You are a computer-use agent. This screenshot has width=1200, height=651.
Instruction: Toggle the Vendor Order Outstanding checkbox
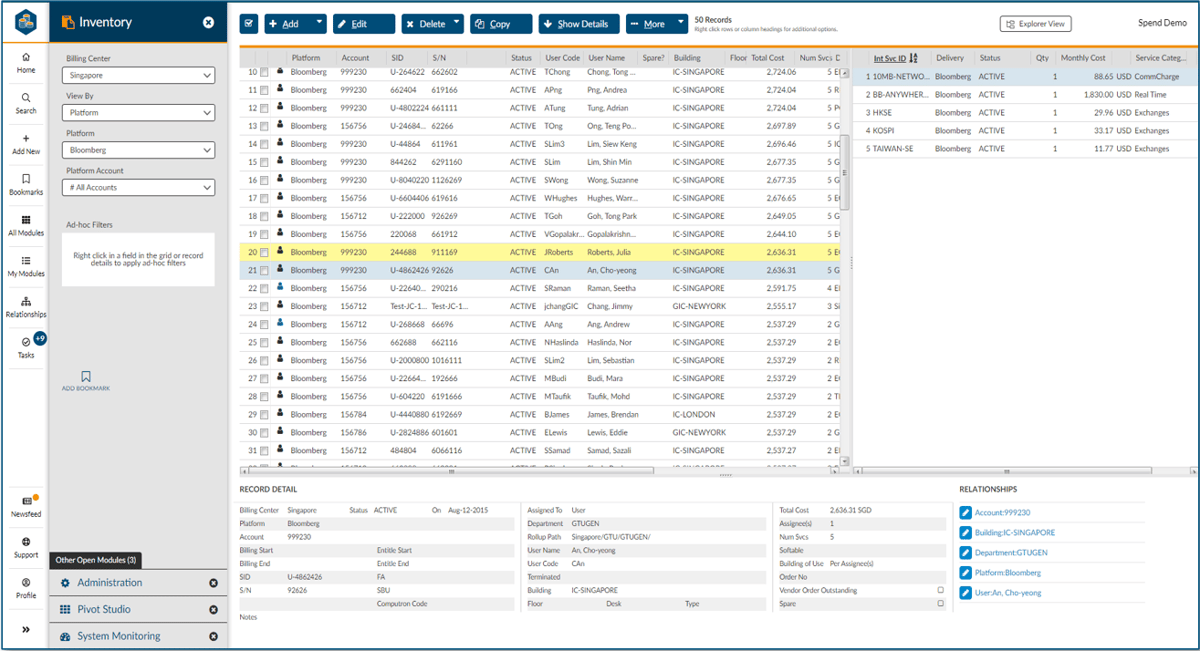tap(940, 590)
